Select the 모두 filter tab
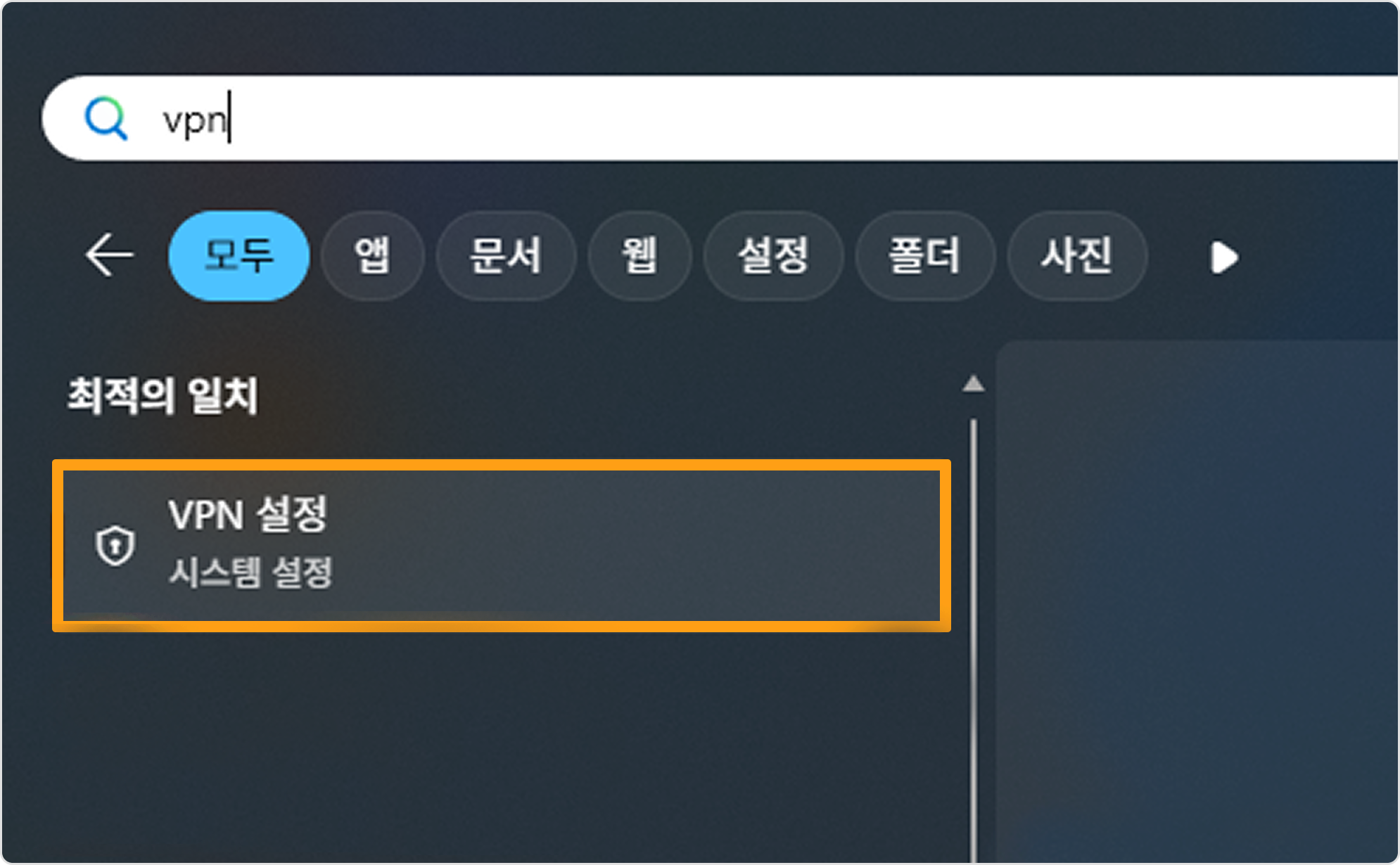This screenshot has height=865, width=1400. 239,256
